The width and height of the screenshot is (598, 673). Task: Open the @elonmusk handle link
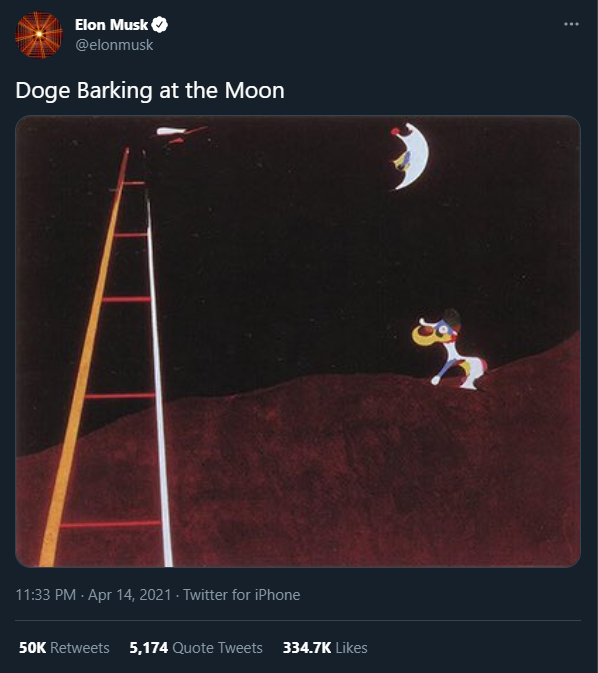tap(114, 45)
